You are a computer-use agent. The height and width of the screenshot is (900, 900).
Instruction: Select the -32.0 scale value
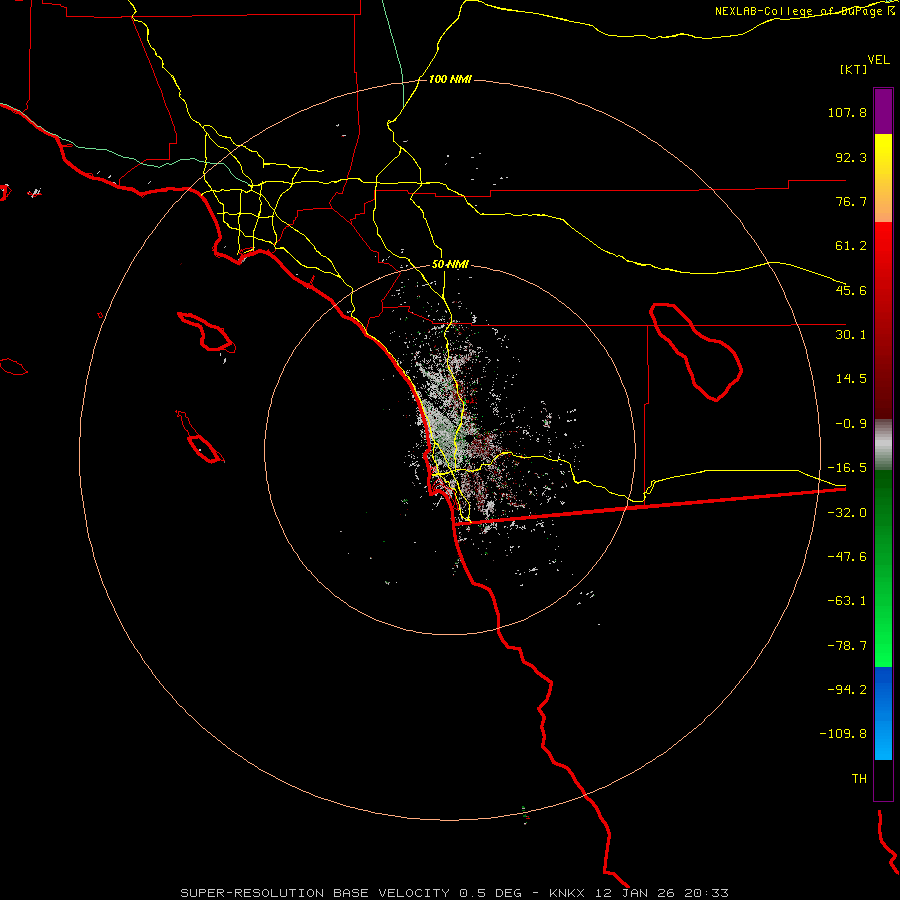pyautogui.click(x=847, y=513)
